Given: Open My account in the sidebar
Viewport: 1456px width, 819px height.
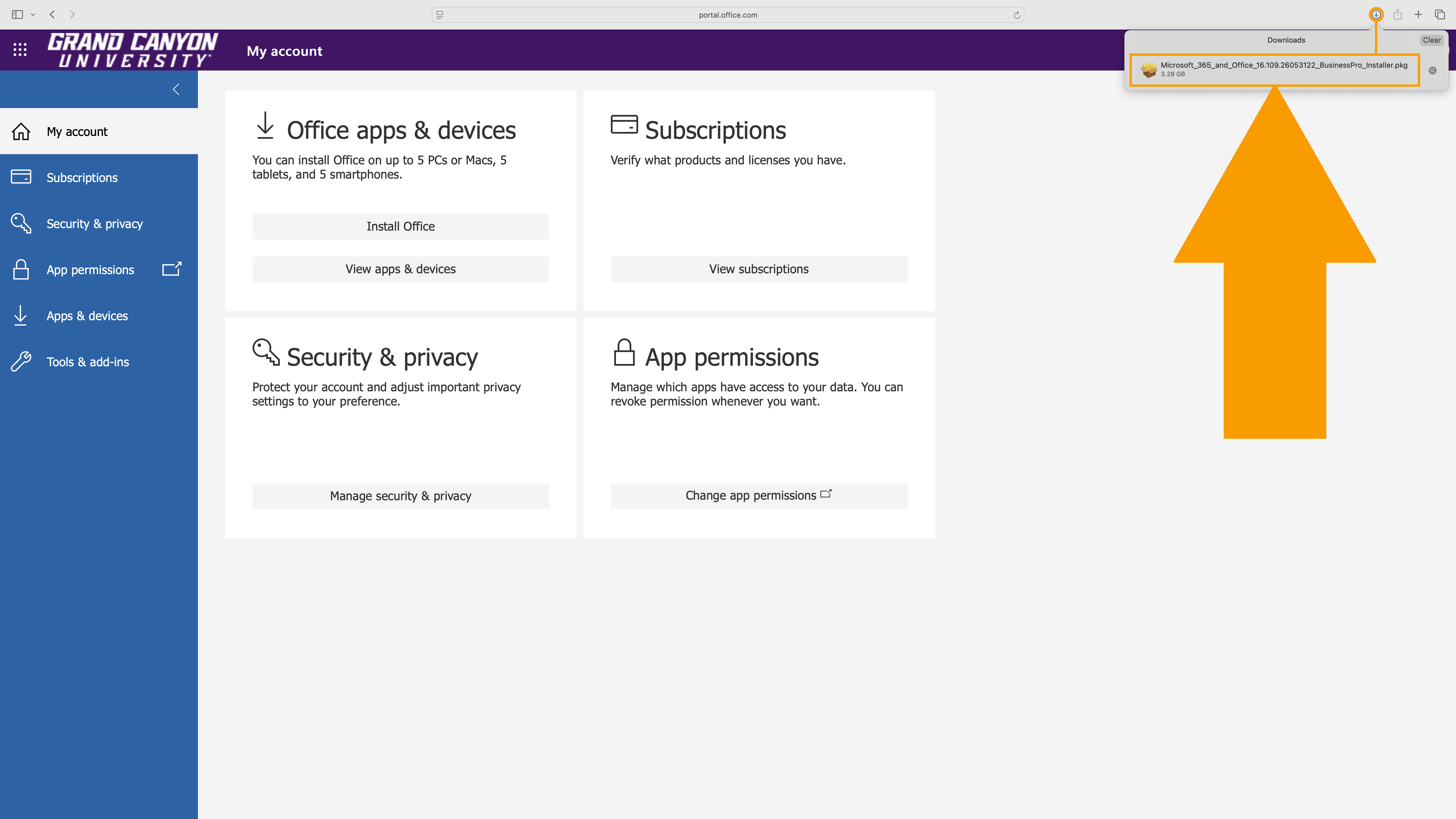Looking at the screenshot, I should pyautogui.click(x=99, y=131).
